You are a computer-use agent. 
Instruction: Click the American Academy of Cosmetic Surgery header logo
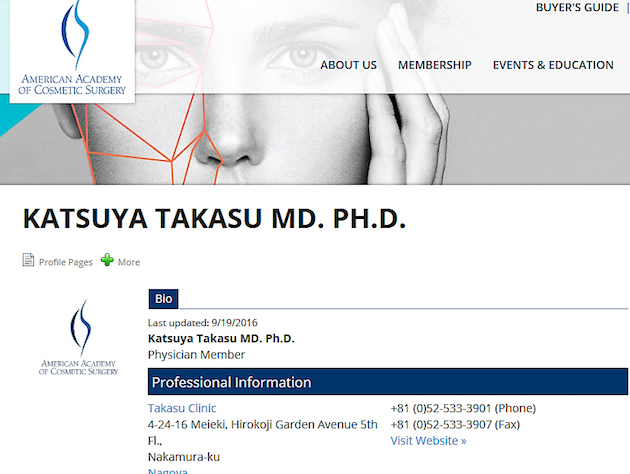72,50
